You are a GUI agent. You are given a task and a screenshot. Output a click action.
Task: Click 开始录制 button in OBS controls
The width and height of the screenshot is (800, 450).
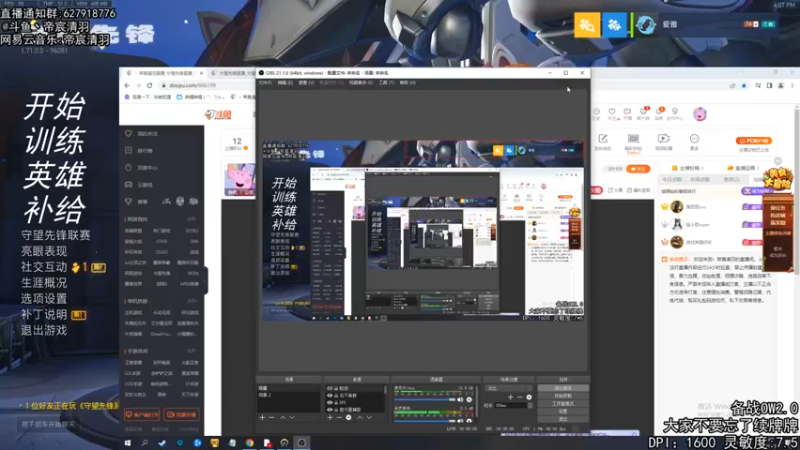[x=563, y=396]
